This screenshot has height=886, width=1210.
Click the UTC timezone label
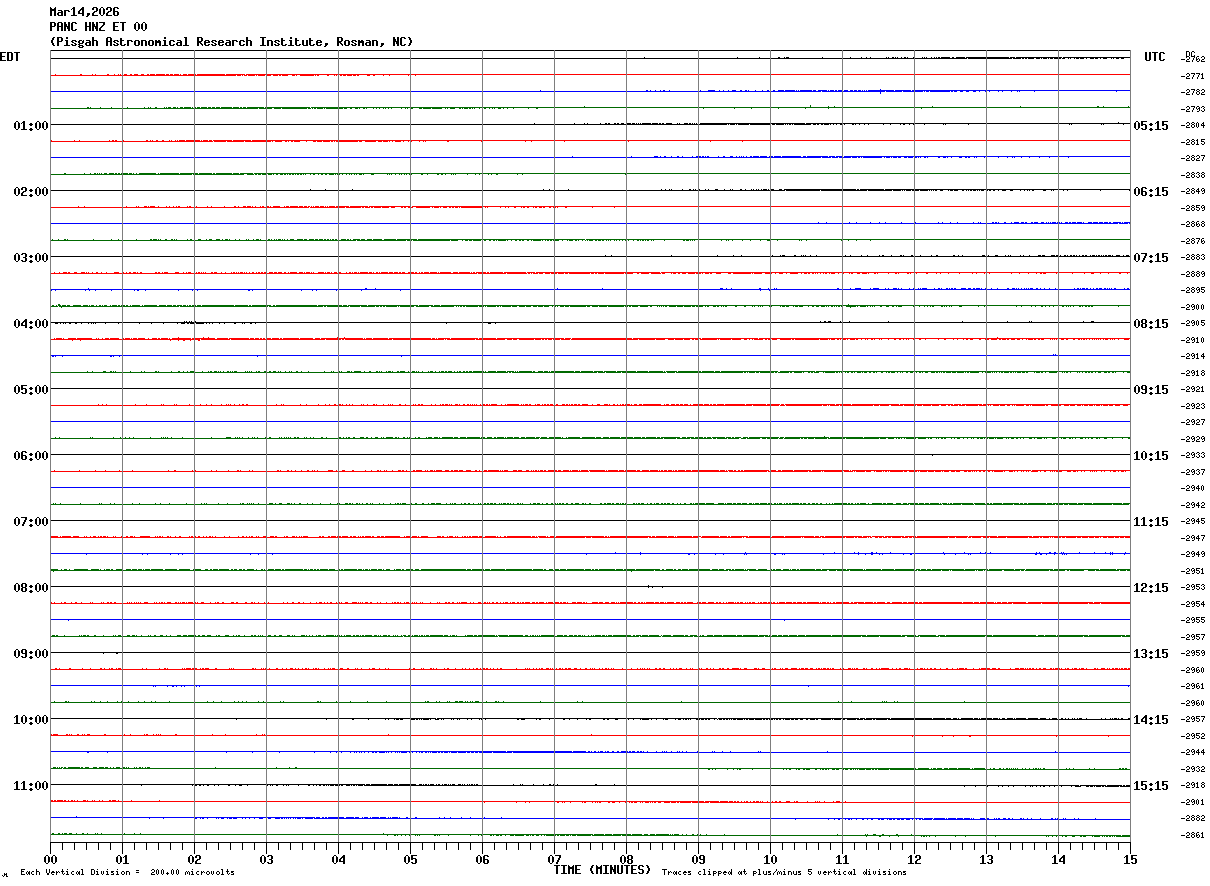[x=1155, y=57]
